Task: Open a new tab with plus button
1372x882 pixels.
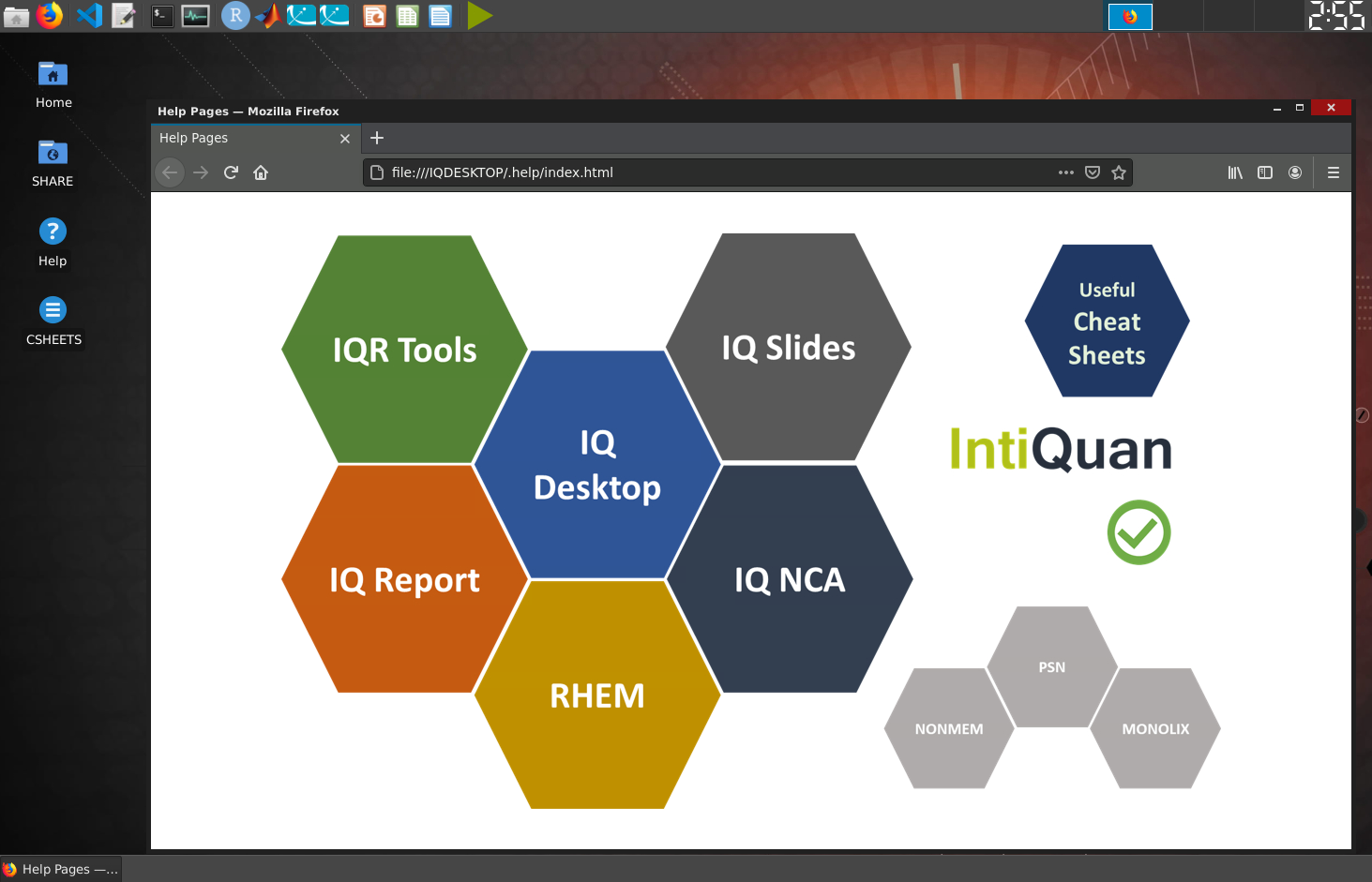Action: [x=377, y=138]
